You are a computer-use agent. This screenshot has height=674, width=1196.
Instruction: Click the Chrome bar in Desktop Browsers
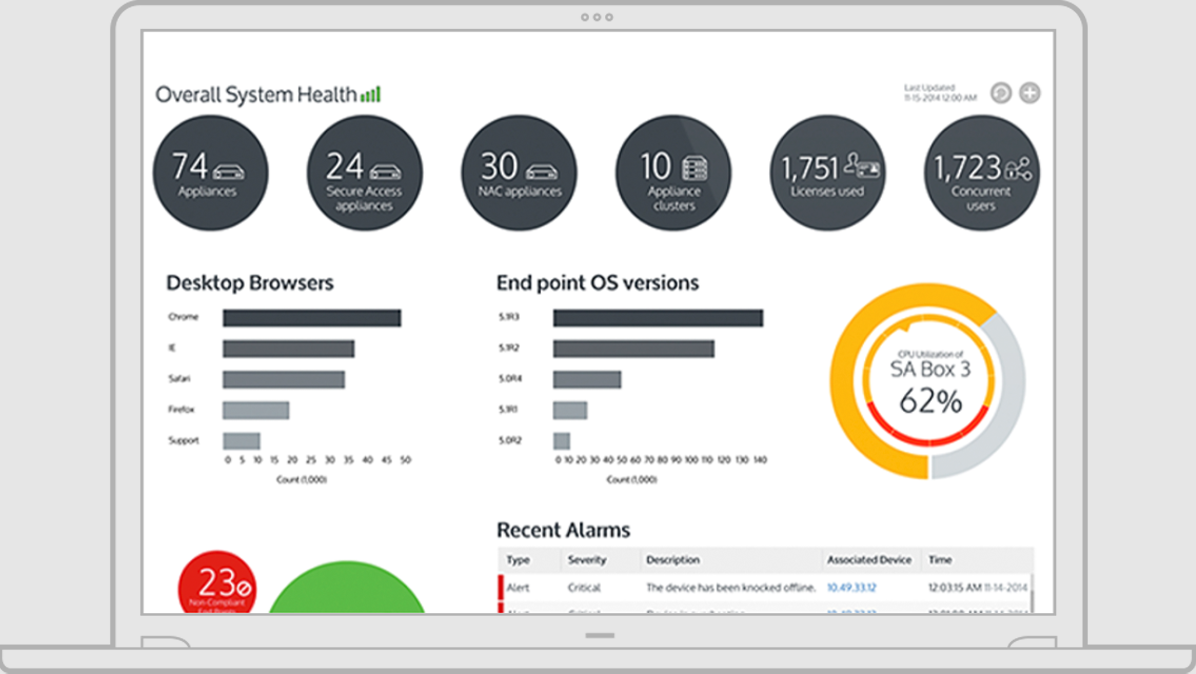[x=312, y=318]
